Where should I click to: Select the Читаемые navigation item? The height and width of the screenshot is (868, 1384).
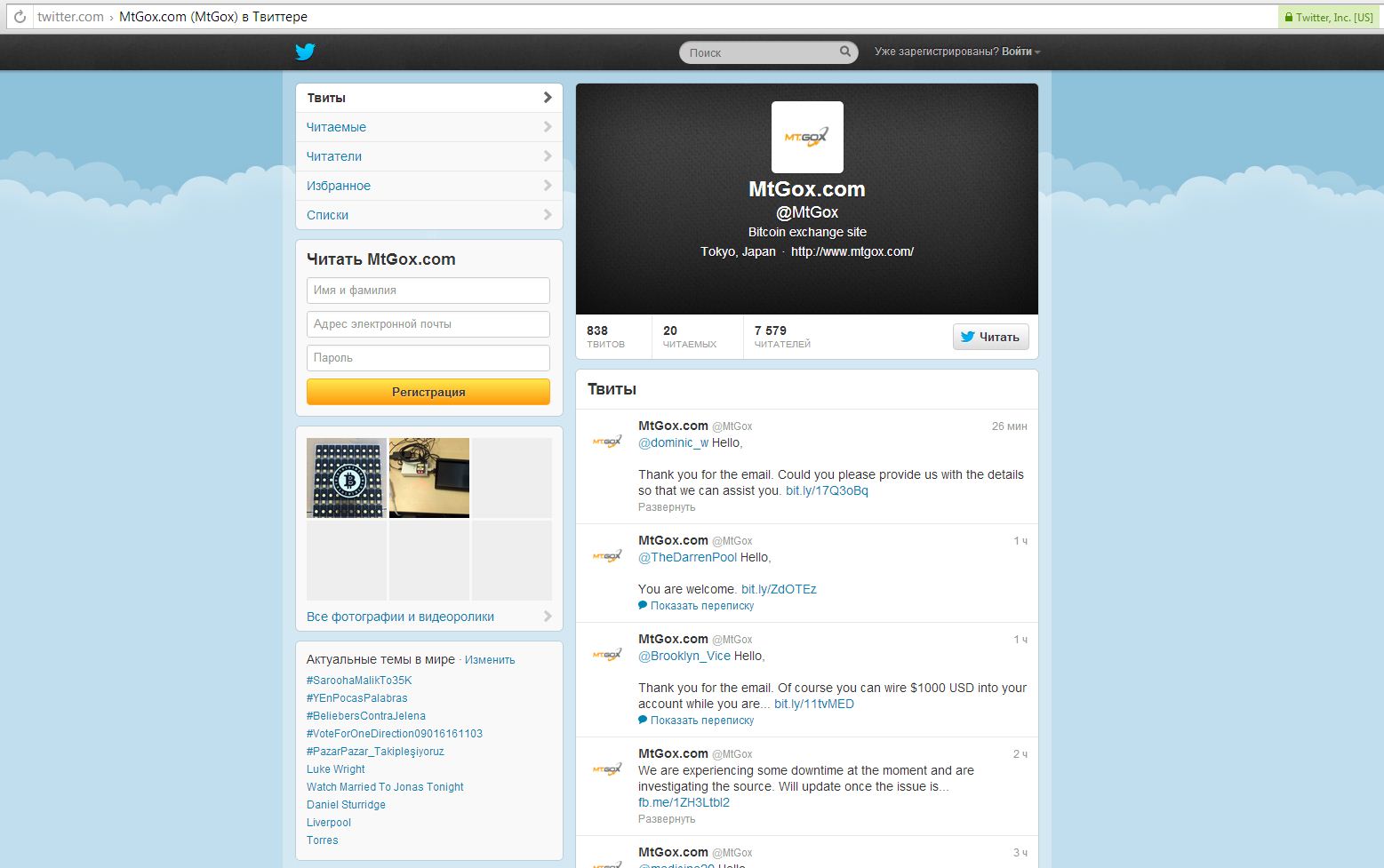tap(429, 127)
